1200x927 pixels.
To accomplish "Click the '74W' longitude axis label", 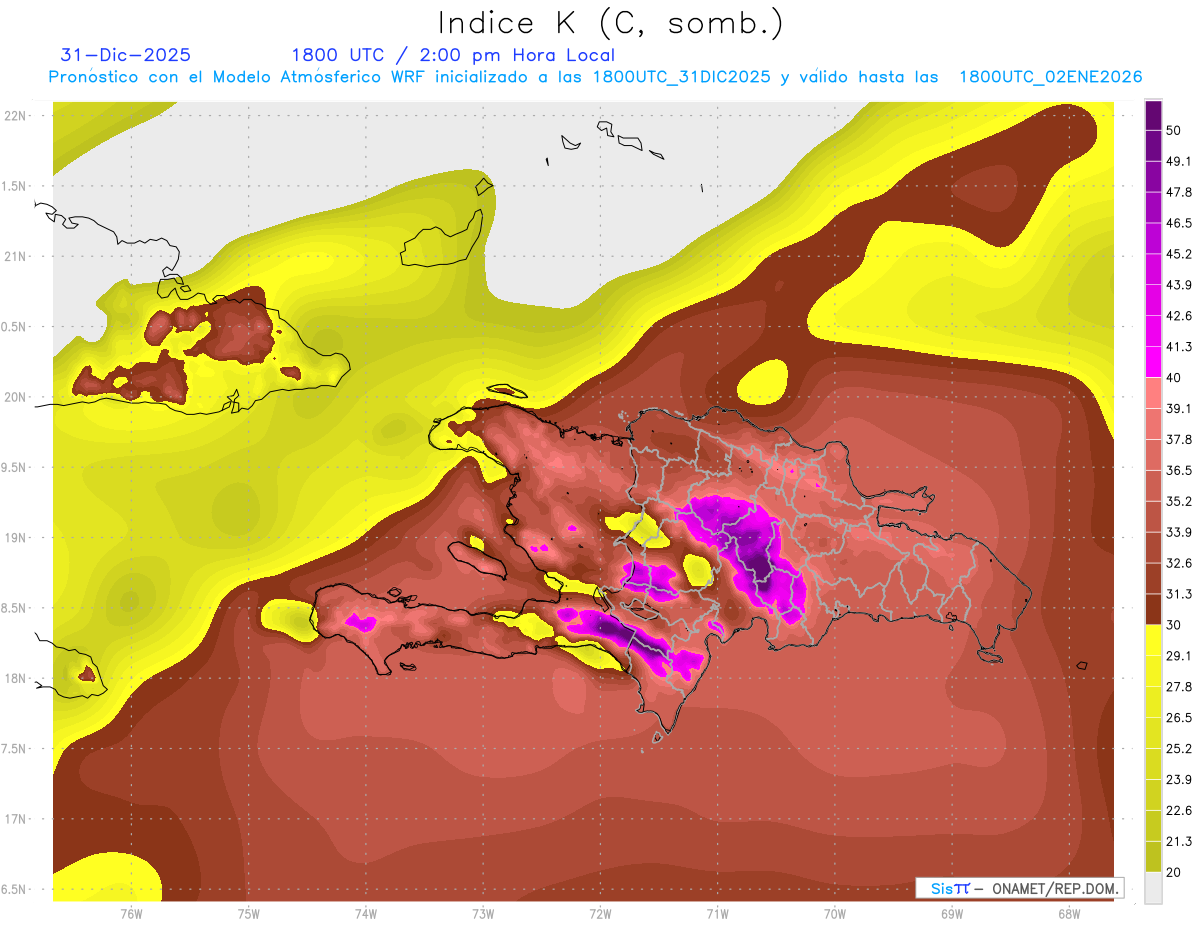I will 365,913.
